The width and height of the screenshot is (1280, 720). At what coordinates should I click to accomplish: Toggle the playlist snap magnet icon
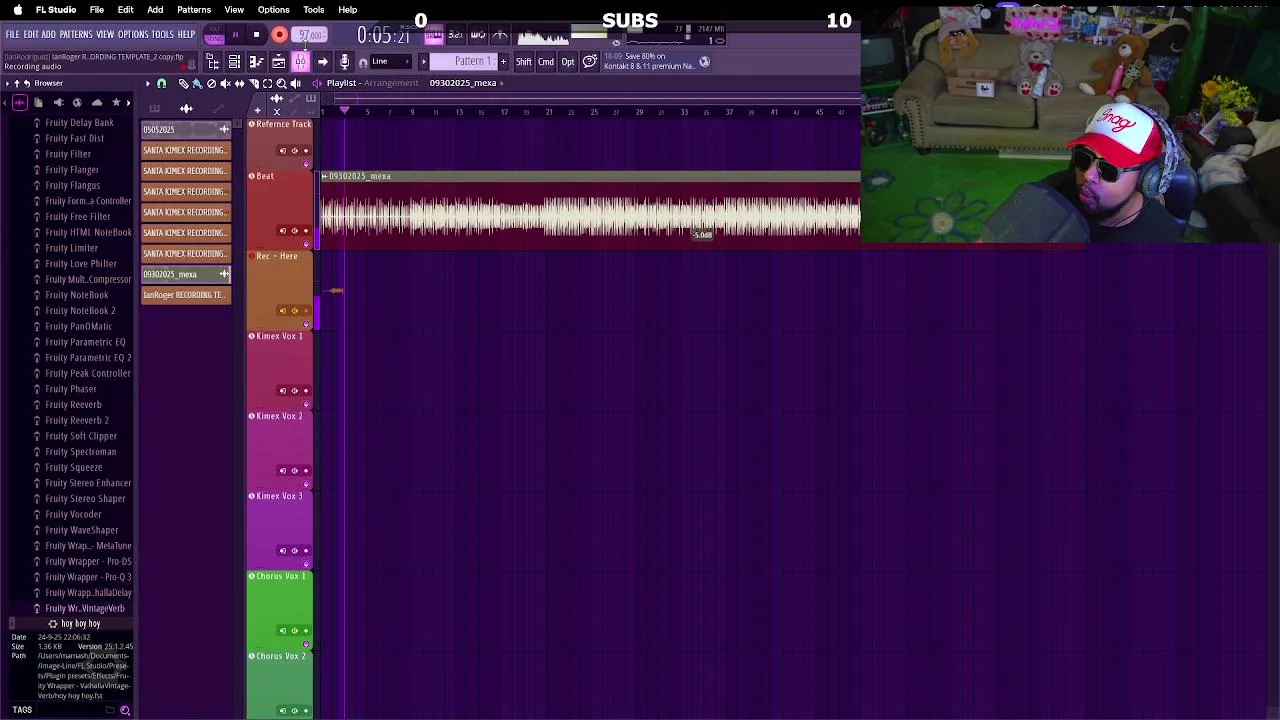pos(161,83)
